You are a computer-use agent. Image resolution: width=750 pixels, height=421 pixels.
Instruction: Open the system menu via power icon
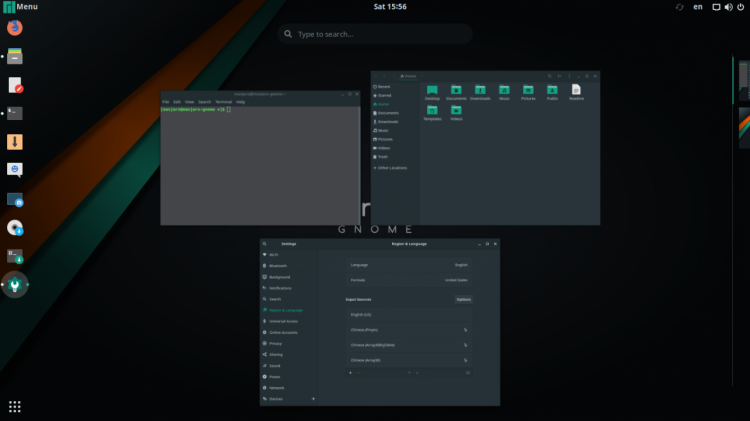tap(740, 7)
